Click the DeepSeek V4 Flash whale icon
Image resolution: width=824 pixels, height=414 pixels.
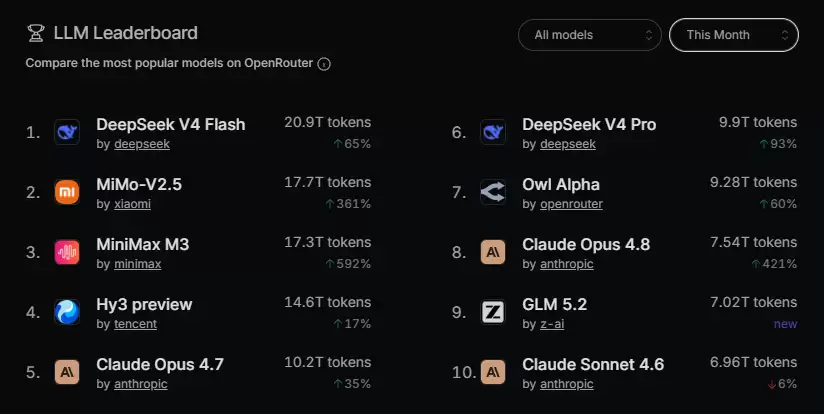[x=67, y=132]
